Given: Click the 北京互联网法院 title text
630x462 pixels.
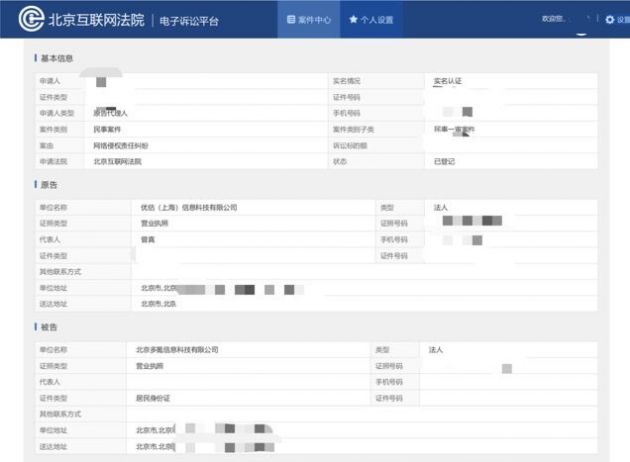Looking at the screenshot, I should 96,20.
